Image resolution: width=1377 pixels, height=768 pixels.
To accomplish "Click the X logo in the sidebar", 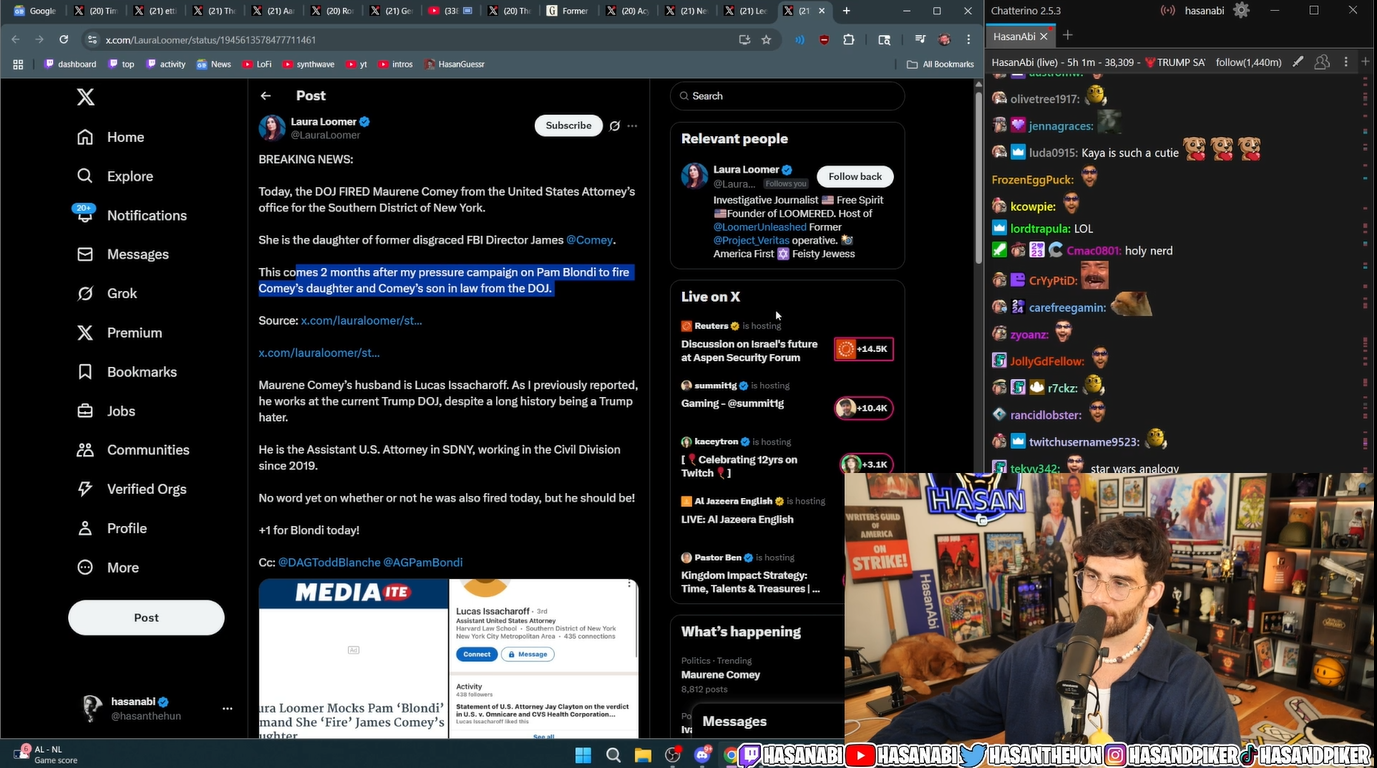I will 86,97.
